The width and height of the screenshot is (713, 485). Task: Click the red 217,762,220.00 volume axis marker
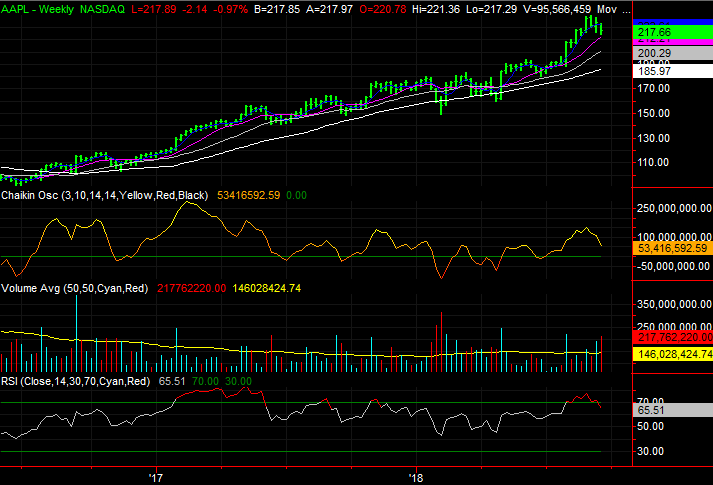point(673,337)
